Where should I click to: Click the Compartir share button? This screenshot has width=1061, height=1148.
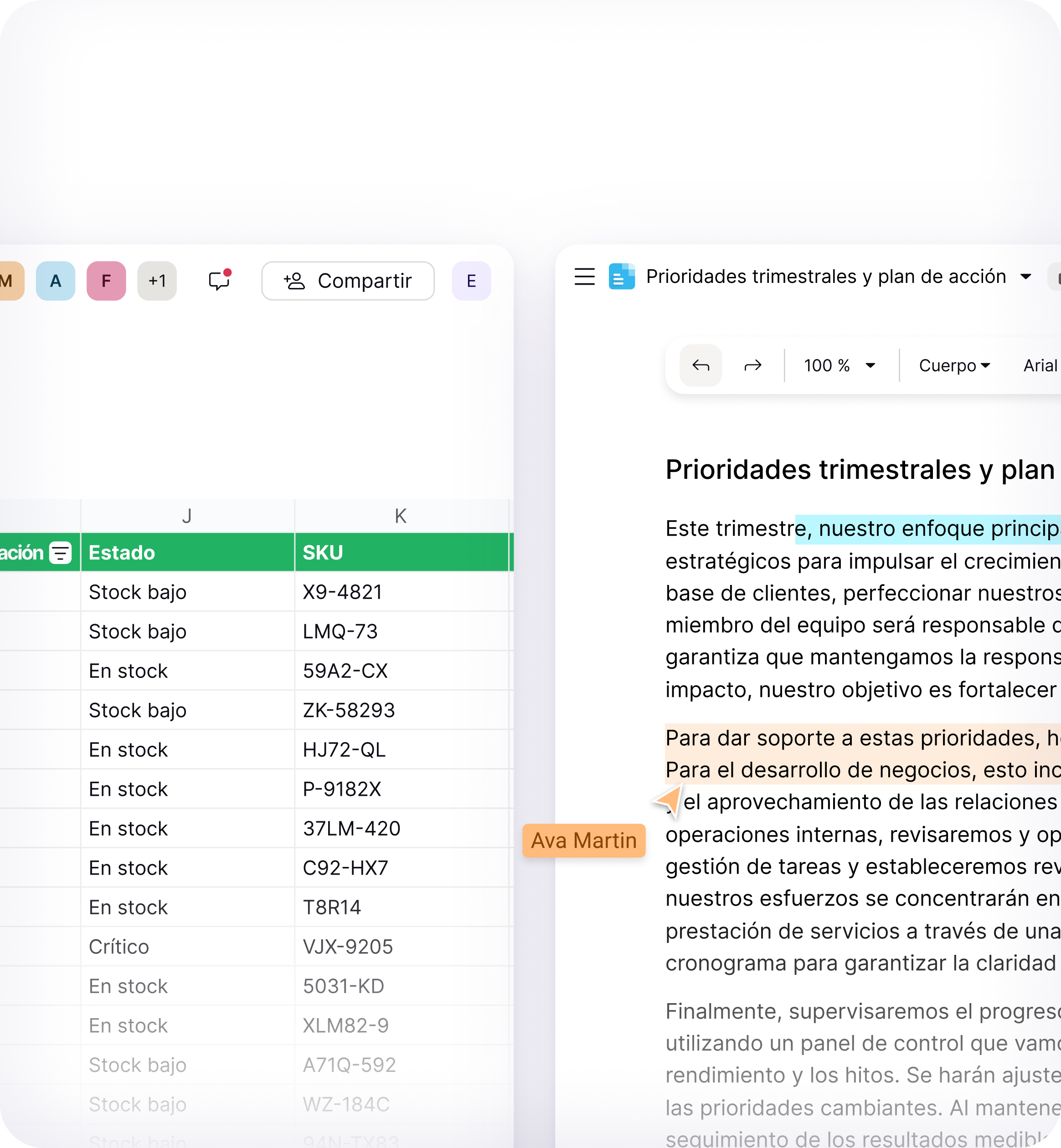point(348,281)
